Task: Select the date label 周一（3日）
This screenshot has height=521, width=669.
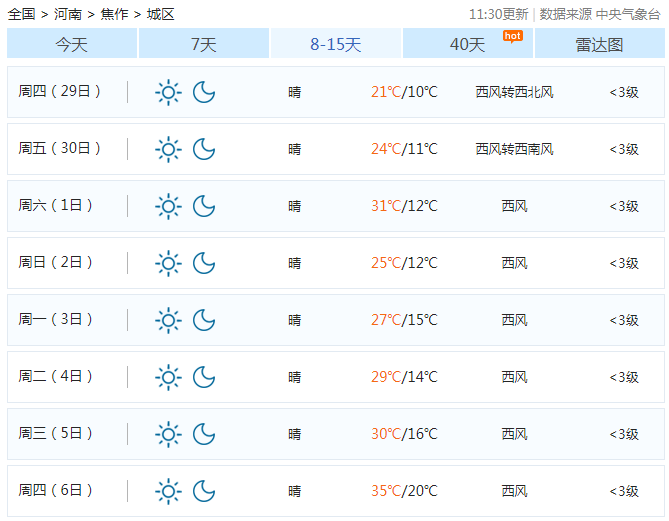Action: click(55, 320)
